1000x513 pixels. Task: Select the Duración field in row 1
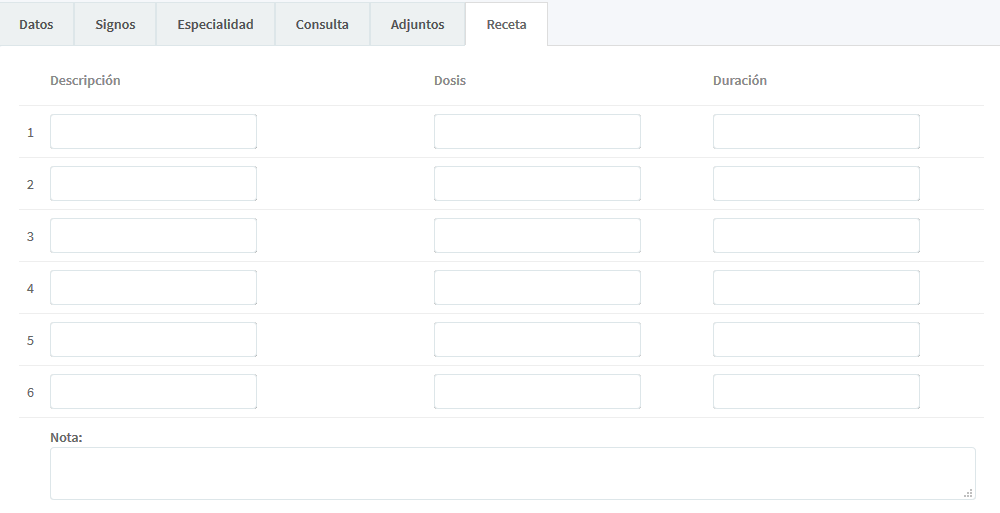[x=816, y=132]
